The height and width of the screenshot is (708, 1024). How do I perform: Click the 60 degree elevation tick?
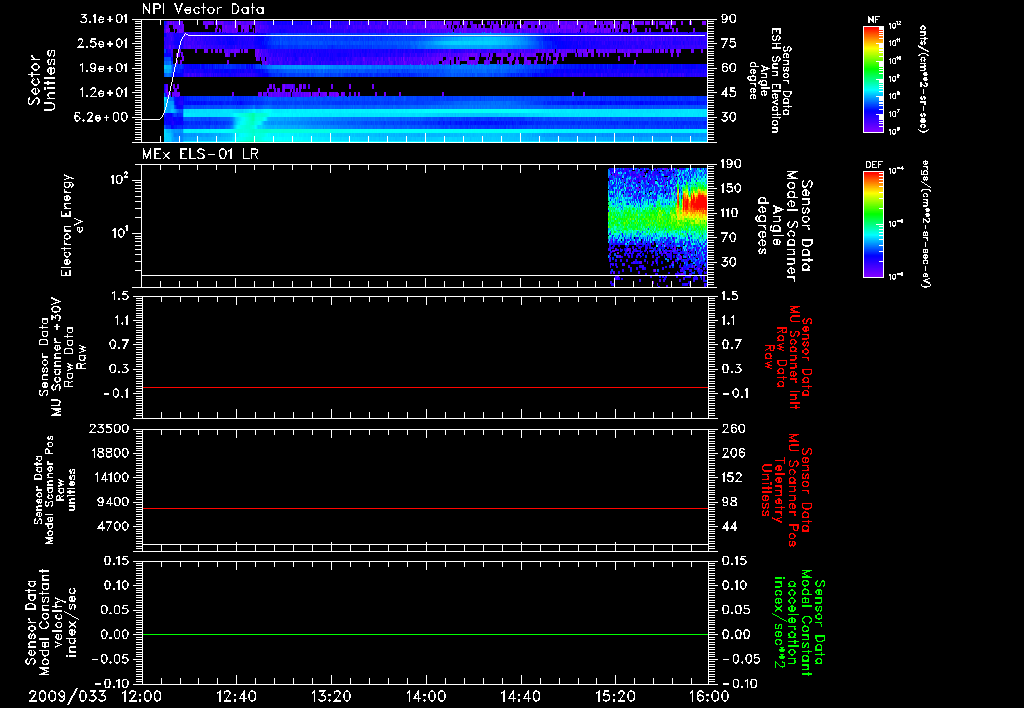[729, 68]
